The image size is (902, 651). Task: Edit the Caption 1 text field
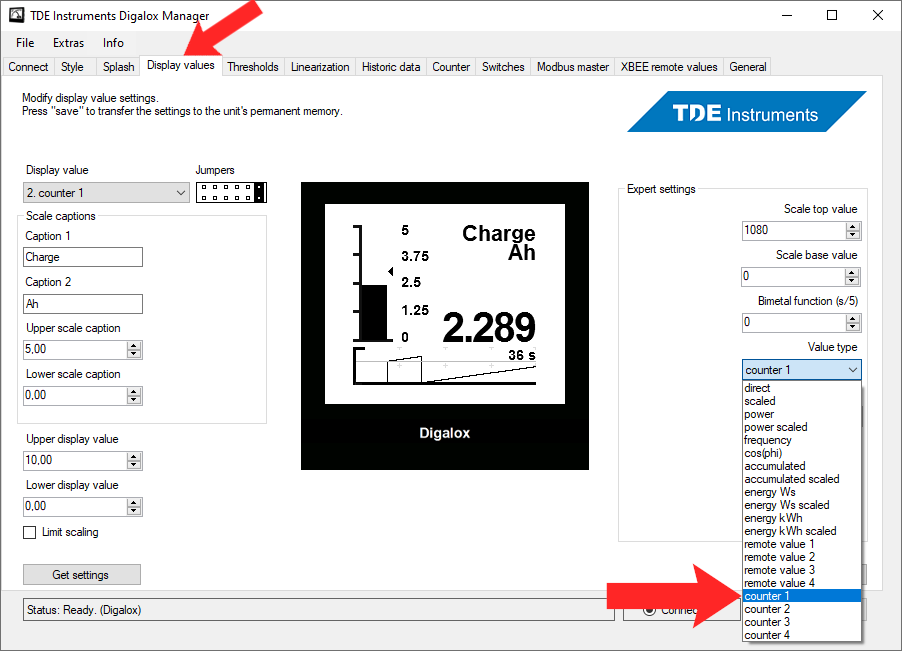coord(83,257)
